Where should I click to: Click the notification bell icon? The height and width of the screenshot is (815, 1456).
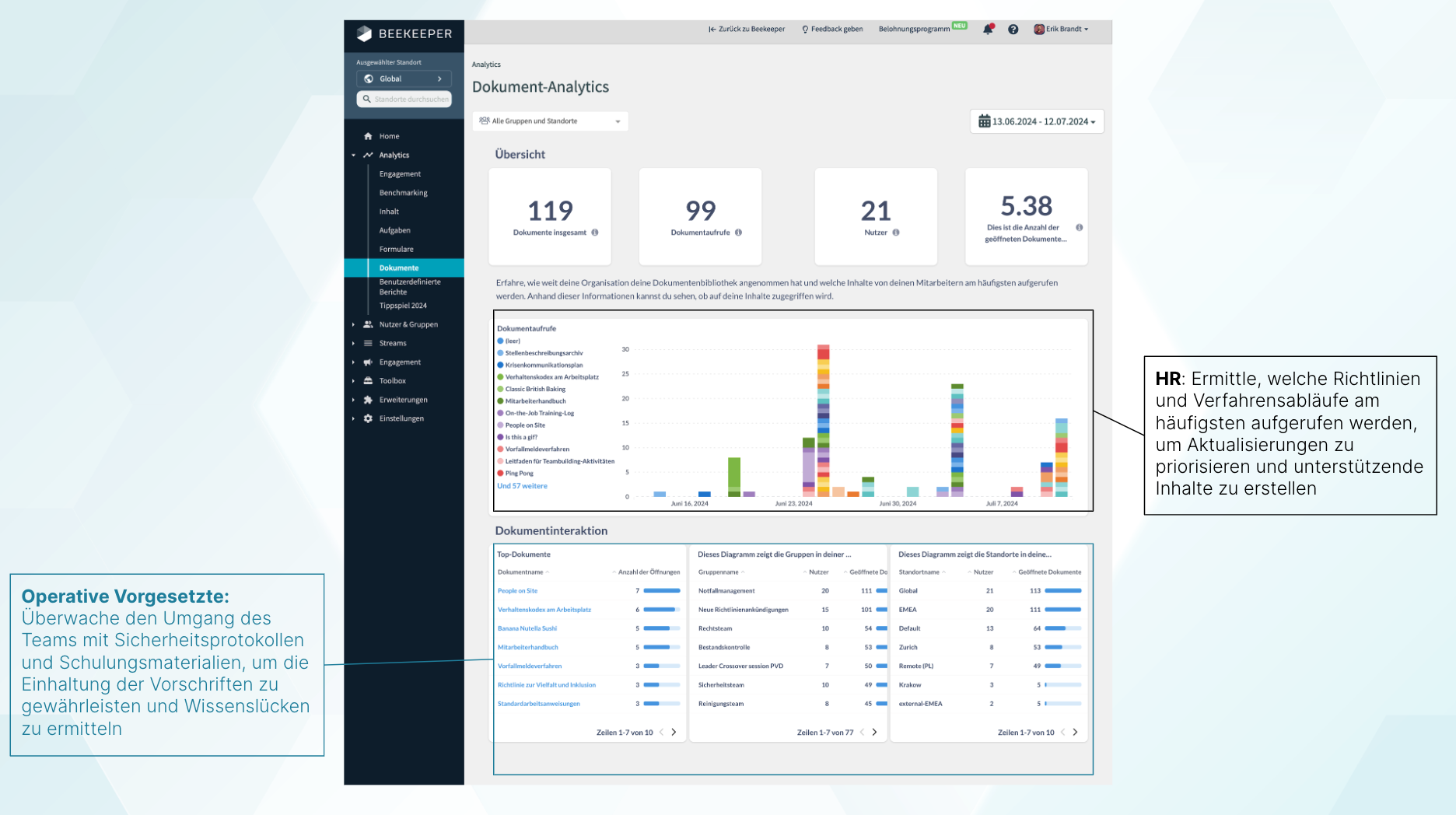[988, 30]
